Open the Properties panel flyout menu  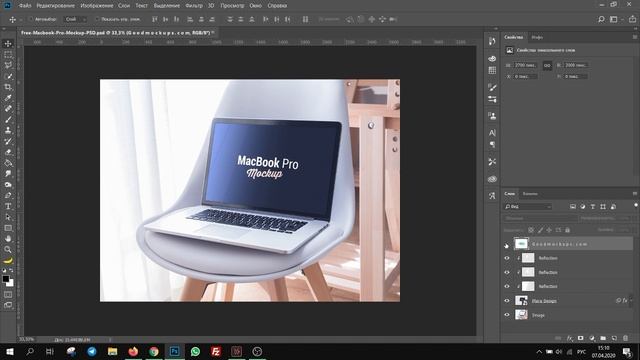[635, 37]
